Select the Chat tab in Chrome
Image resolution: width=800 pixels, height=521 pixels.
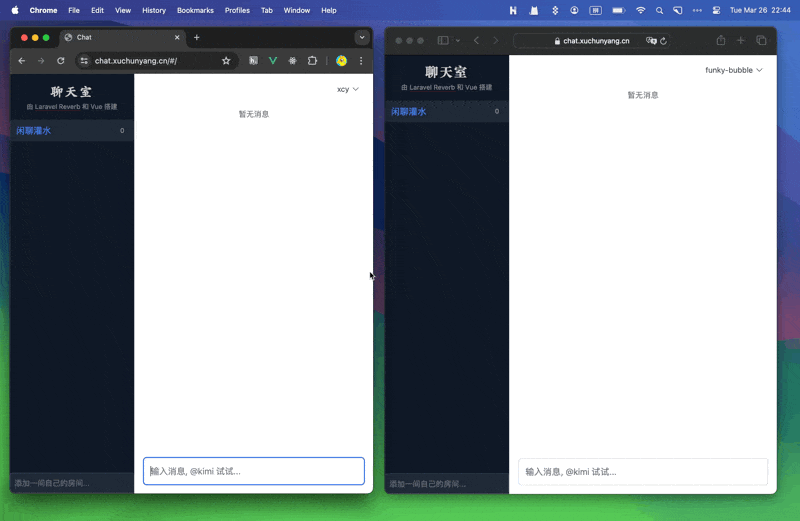pyautogui.click(x=120, y=37)
